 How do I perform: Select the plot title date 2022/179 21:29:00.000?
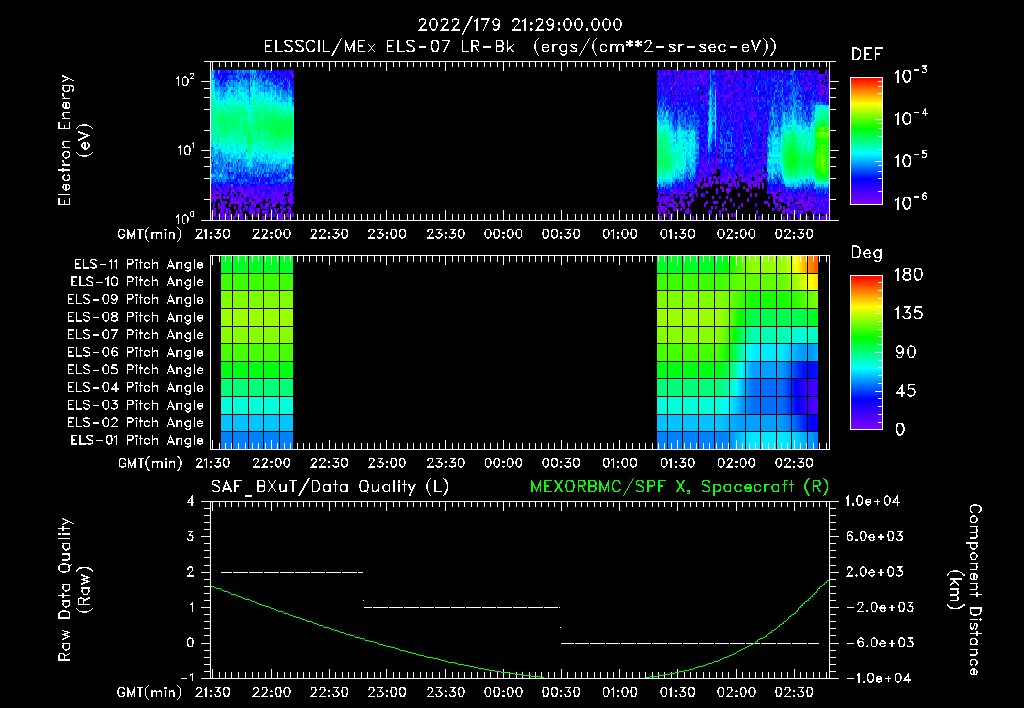(520, 25)
